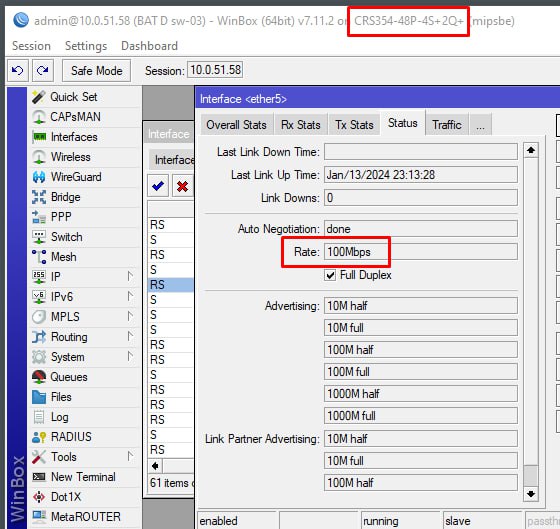Screen dimensions: 560x529
Task: Open the Switch sidebar entry
Action: [66, 237]
